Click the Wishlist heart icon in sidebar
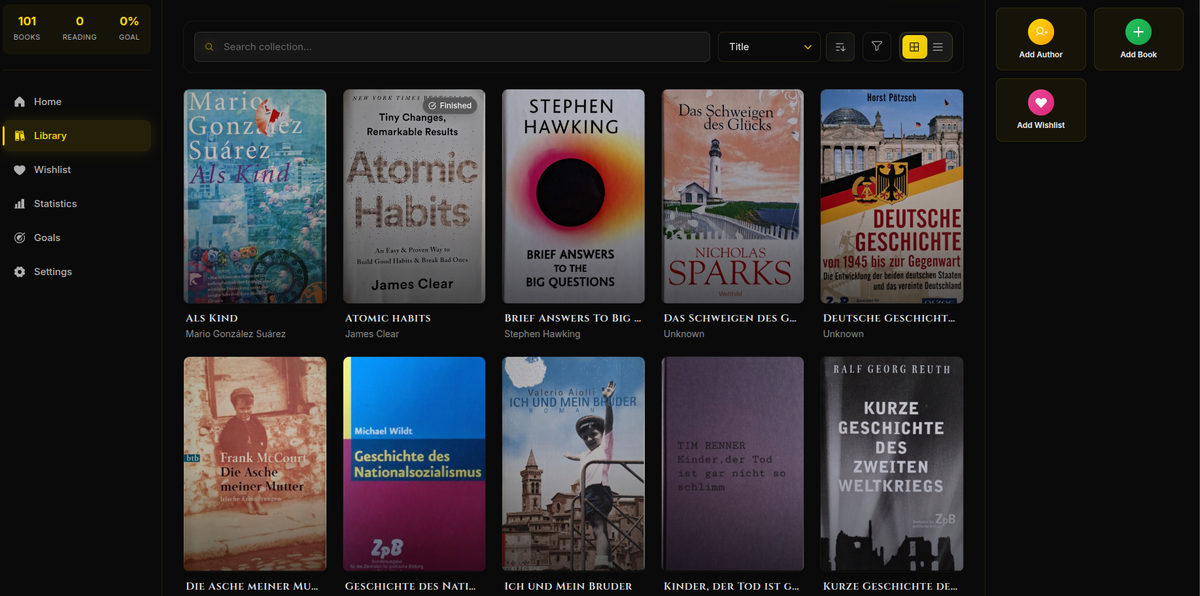This screenshot has height=596, width=1200. (19, 170)
